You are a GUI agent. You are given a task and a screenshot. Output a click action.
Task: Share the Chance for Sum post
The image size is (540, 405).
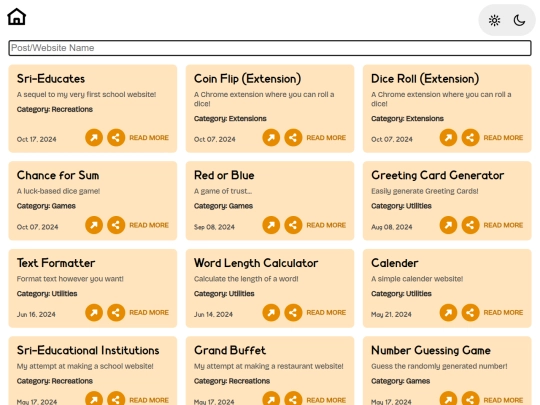(x=116, y=225)
